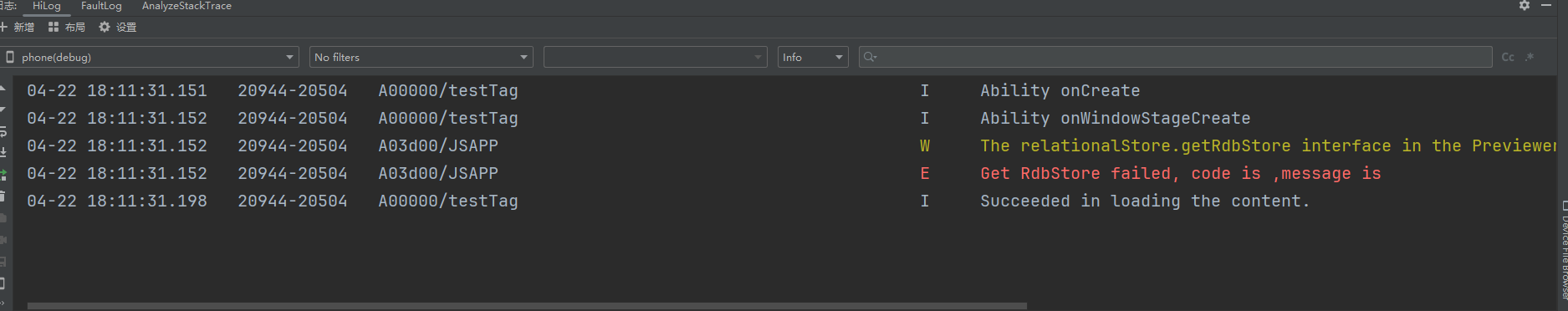Click the I level in Ability onCreate row
Viewport: 1568px width, 311px height.
925,90
